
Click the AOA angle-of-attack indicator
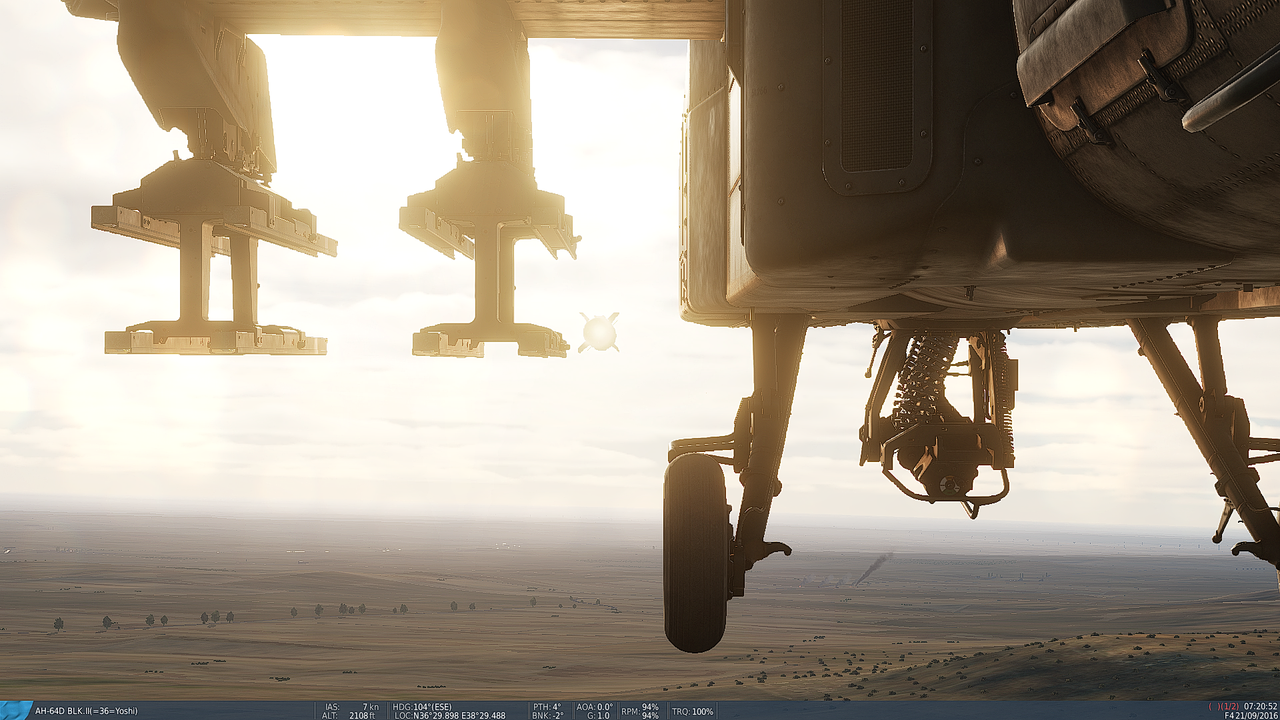594,704
